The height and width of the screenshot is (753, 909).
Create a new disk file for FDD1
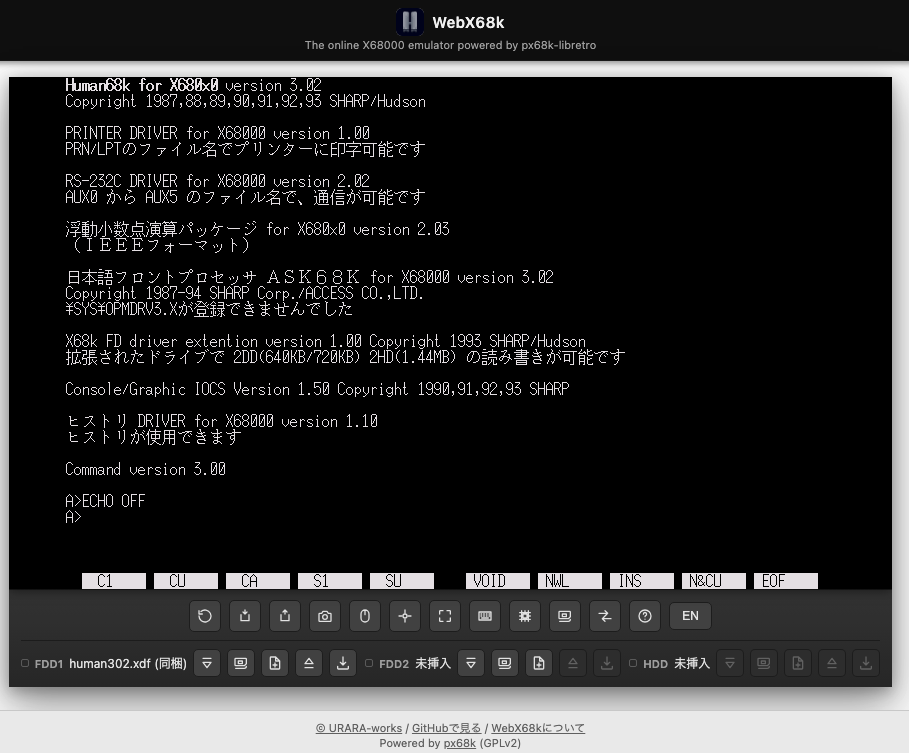275,663
